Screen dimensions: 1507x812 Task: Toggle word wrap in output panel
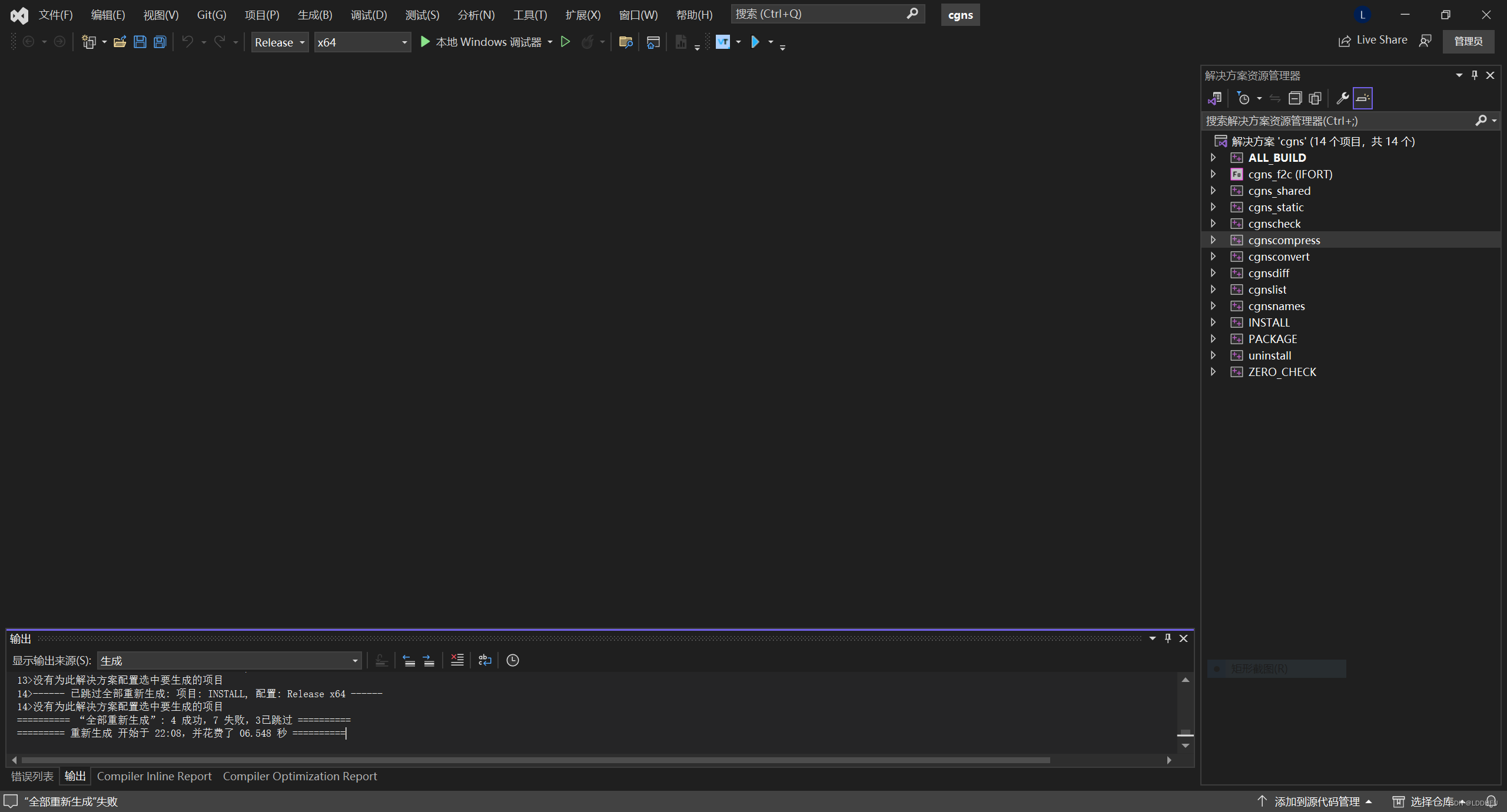[484, 660]
